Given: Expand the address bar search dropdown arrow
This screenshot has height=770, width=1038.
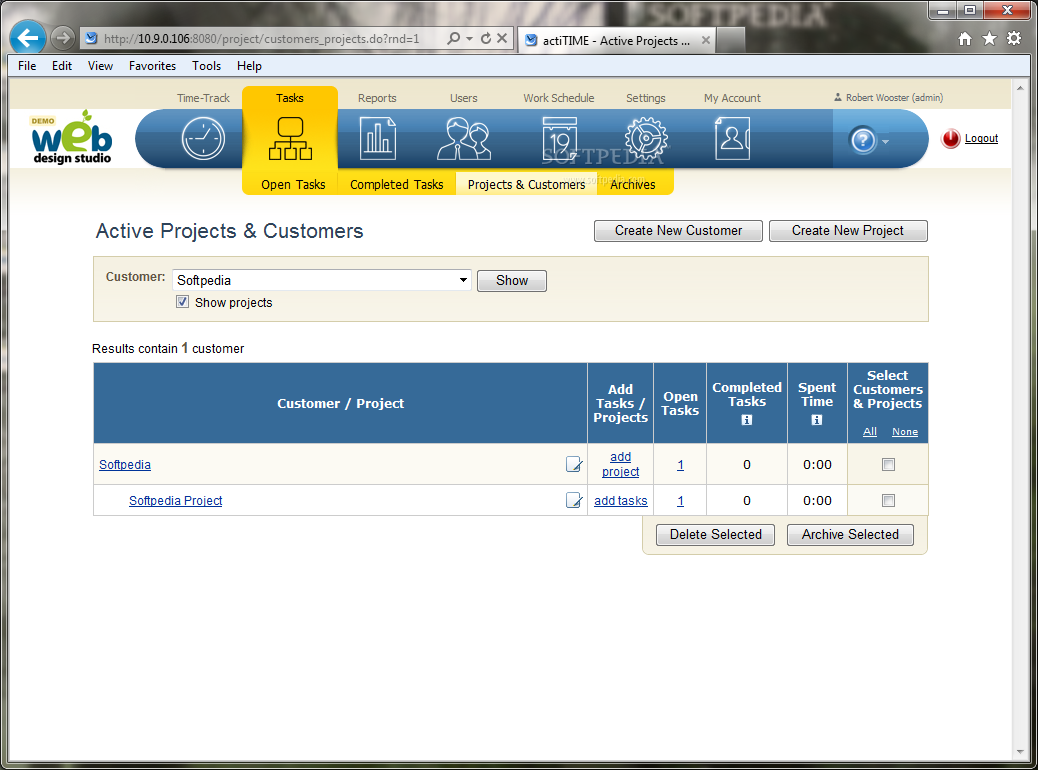Looking at the screenshot, I should pos(469,38).
